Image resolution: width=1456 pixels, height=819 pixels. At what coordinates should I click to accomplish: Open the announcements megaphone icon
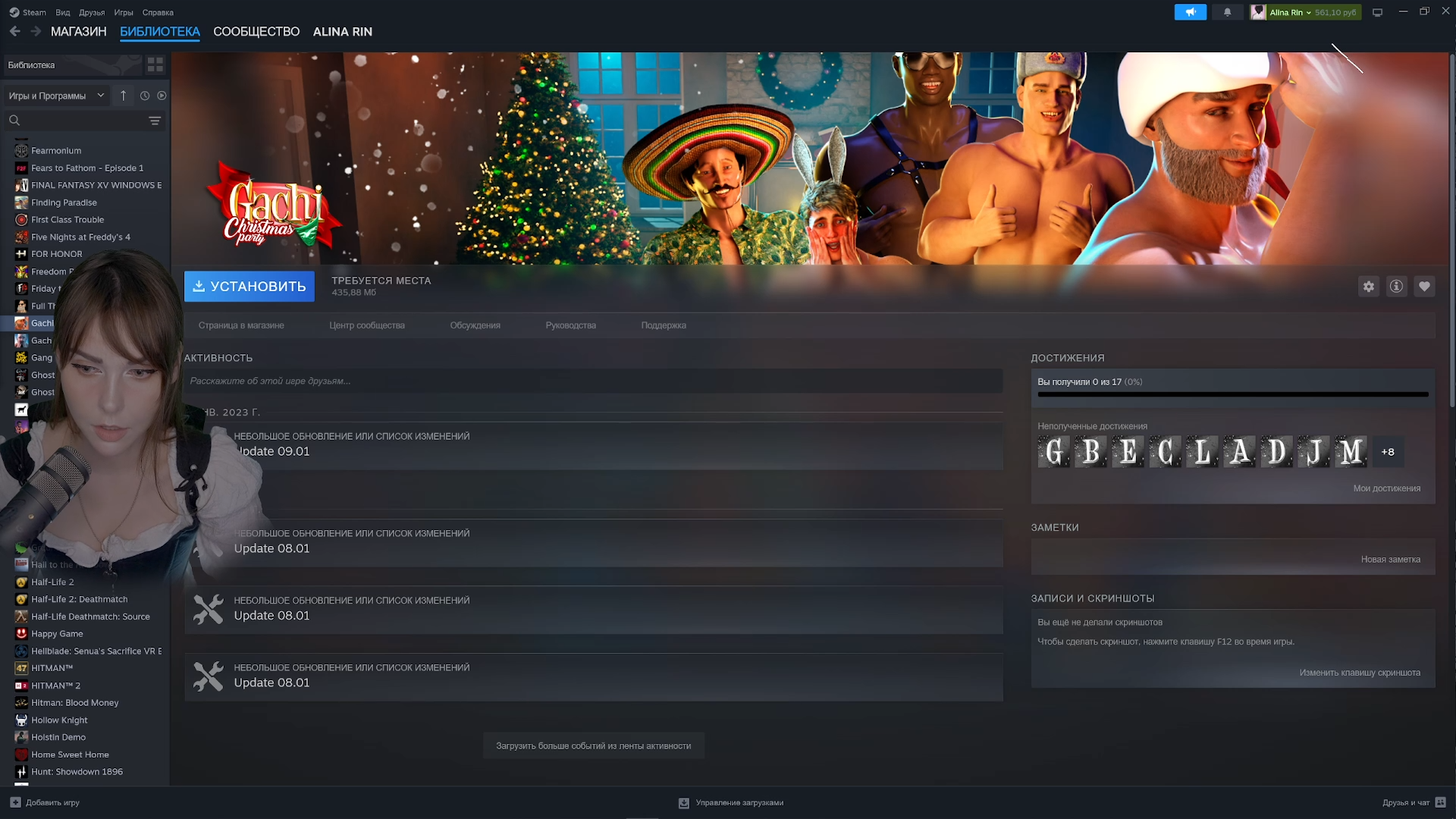[1190, 12]
